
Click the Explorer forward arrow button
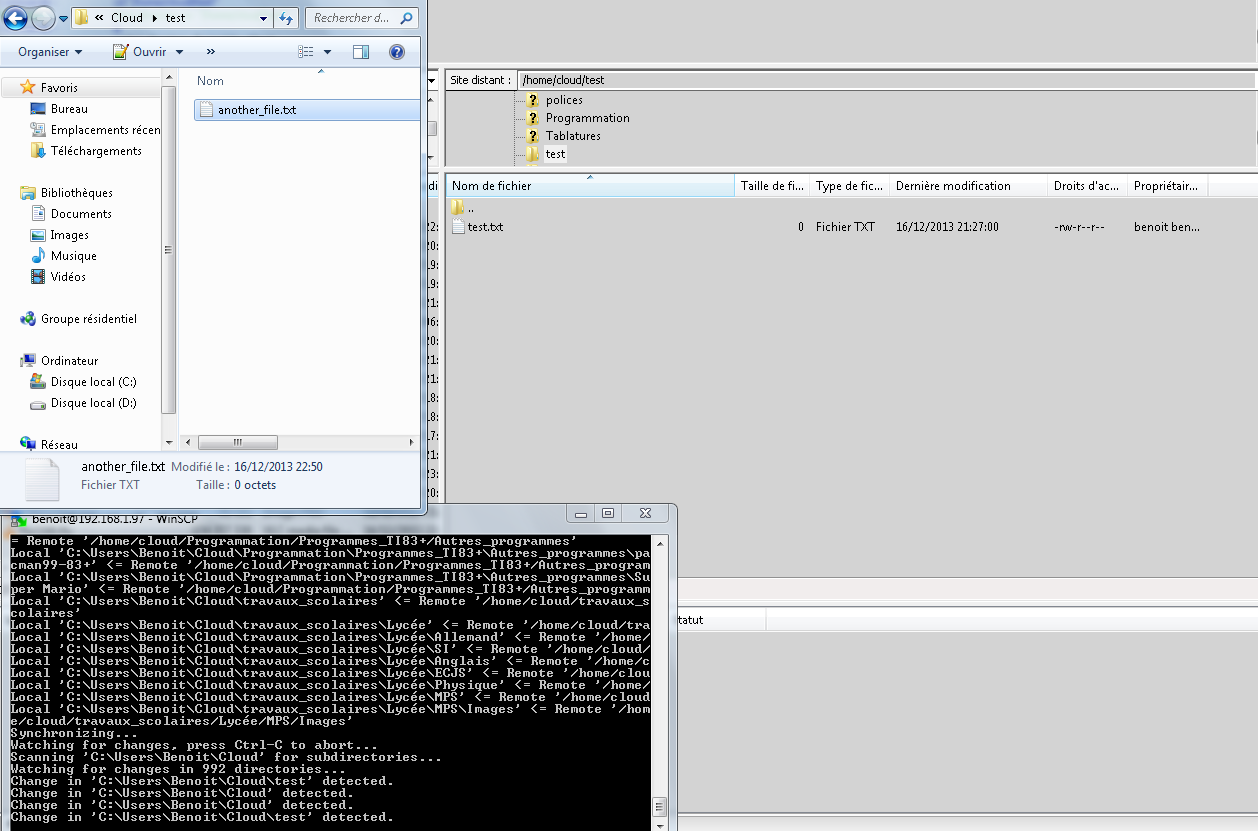[x=43, y=17]
